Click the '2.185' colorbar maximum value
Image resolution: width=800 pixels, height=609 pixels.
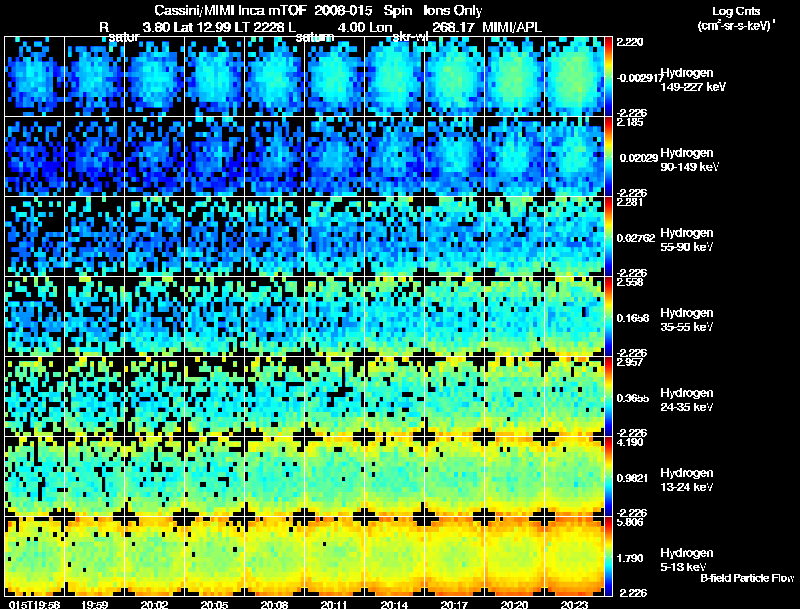(630, 122)
